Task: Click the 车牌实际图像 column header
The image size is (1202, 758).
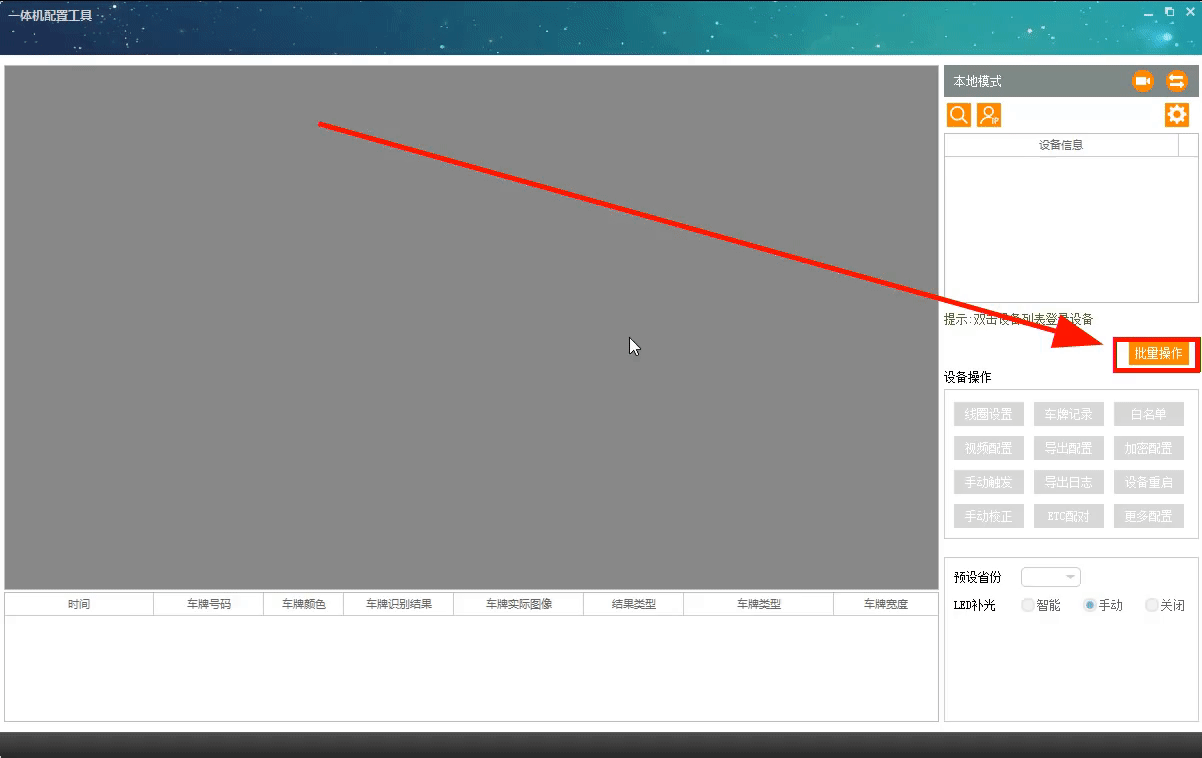Action: pos(519,604)
